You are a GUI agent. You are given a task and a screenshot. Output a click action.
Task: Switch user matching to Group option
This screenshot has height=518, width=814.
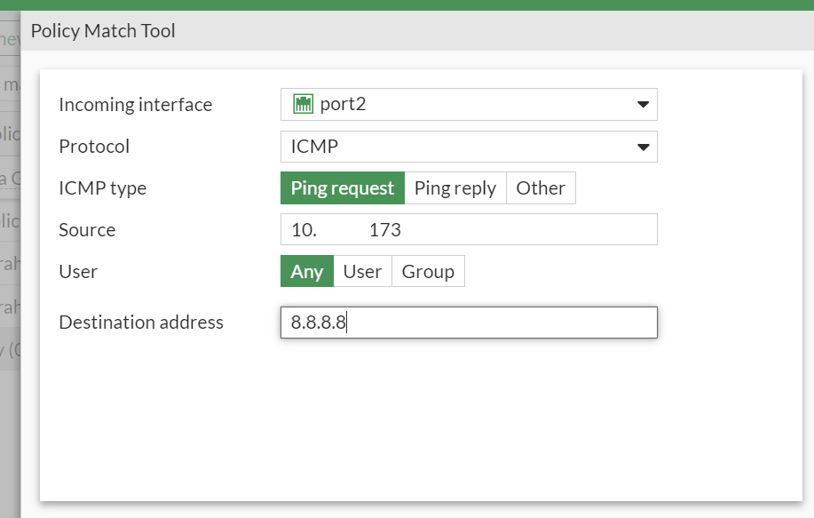click(428, 271)
